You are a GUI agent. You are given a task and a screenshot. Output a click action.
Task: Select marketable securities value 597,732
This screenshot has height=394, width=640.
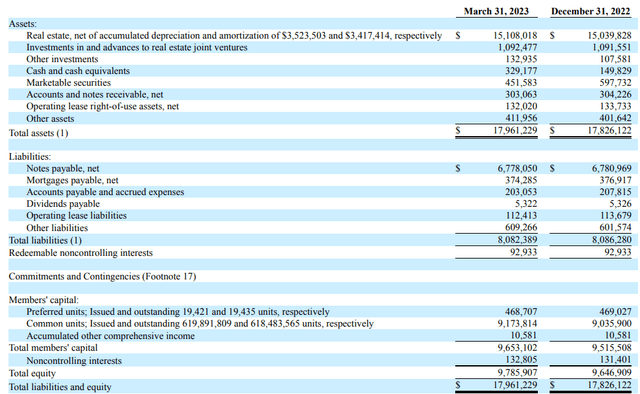[x=616, y=83]
